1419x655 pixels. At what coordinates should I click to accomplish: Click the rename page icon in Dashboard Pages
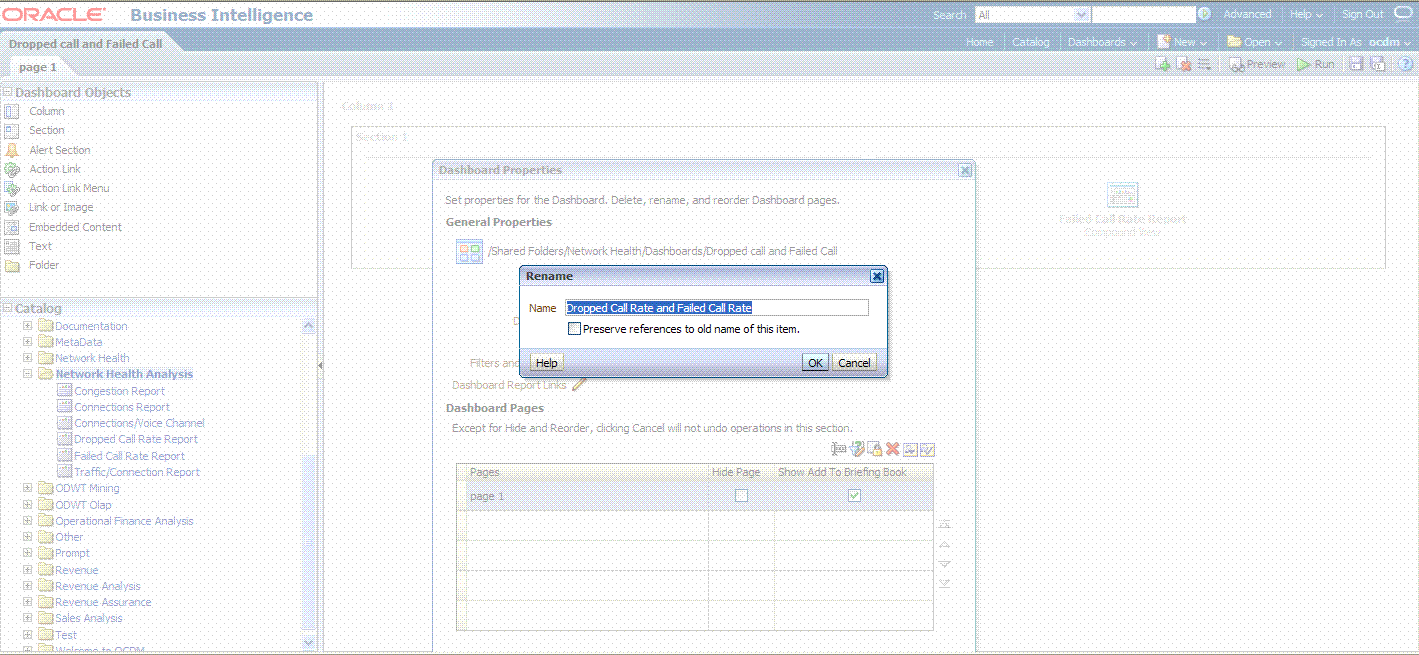click(839, 449)
